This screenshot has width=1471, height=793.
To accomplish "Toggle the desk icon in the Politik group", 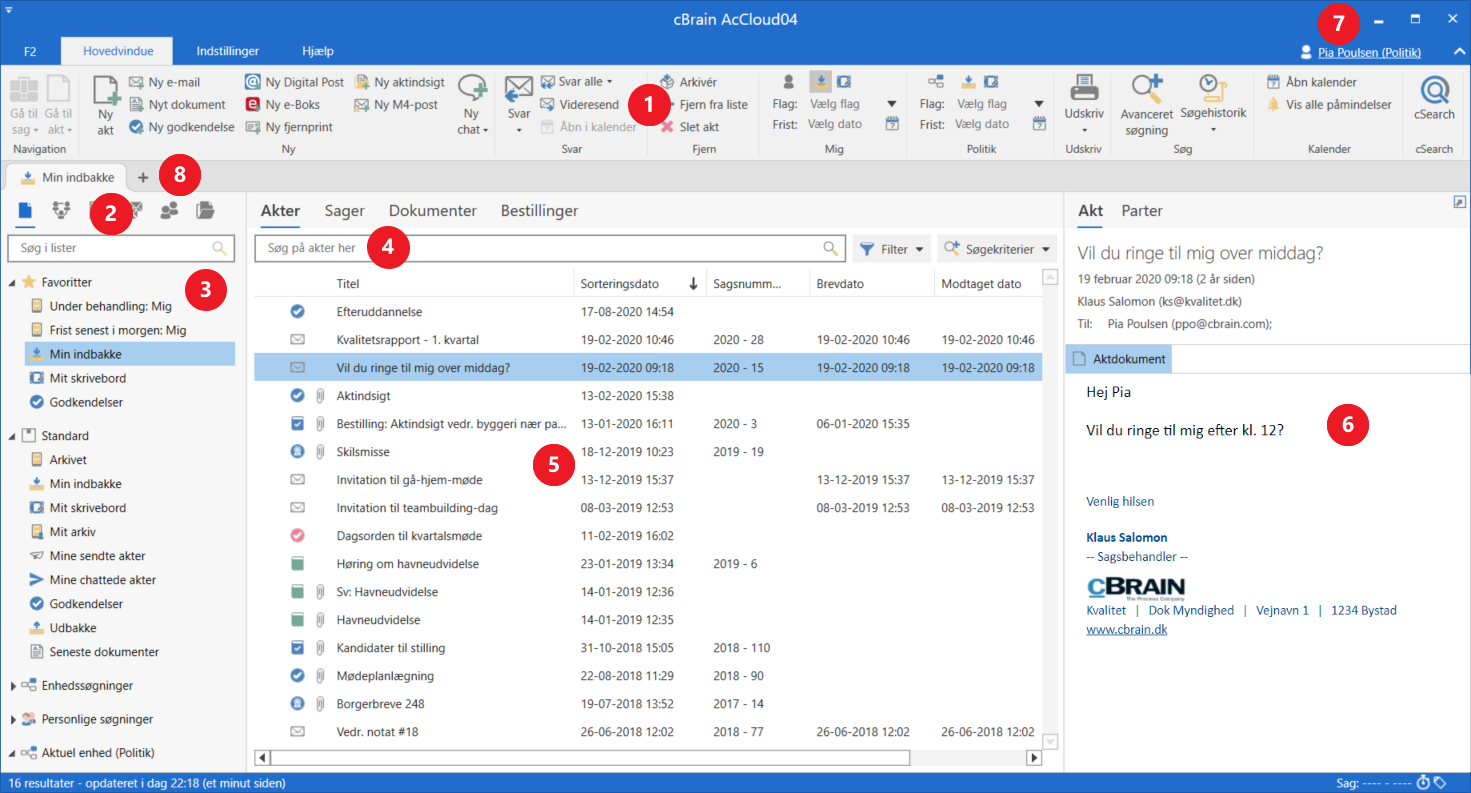I will point(991,82).
